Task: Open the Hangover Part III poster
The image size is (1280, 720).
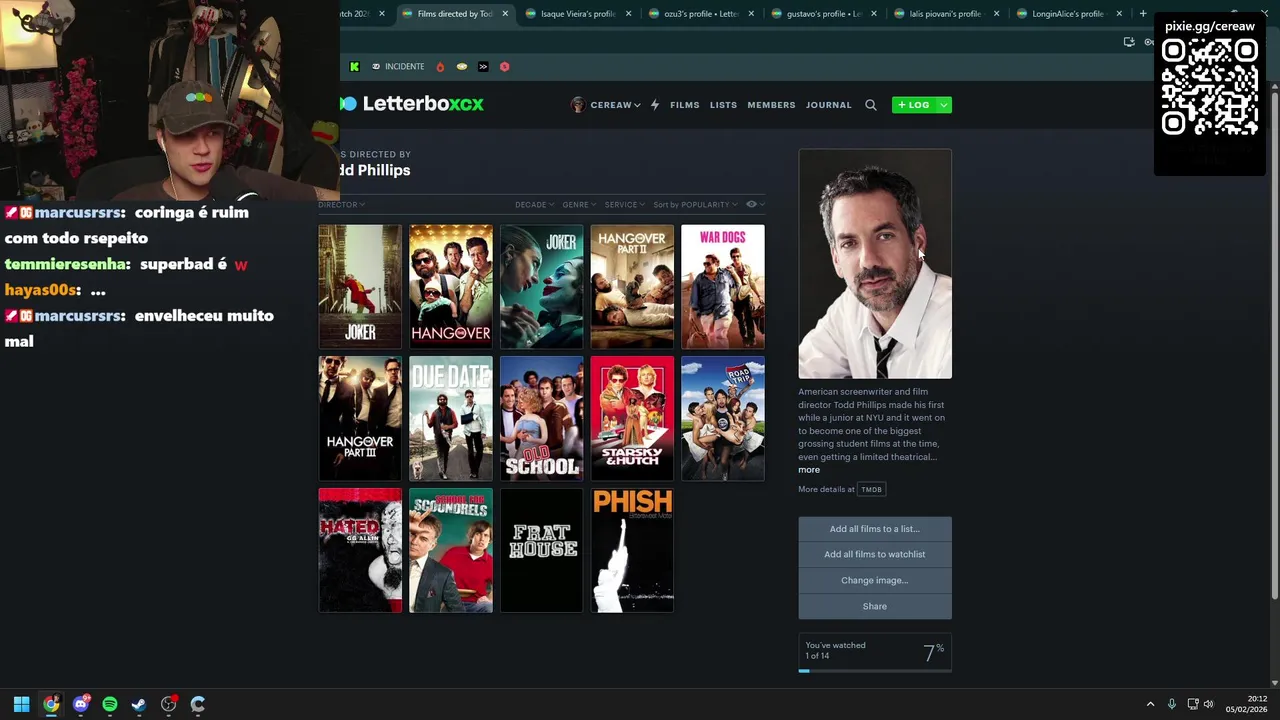Action: tap(360, 418)
